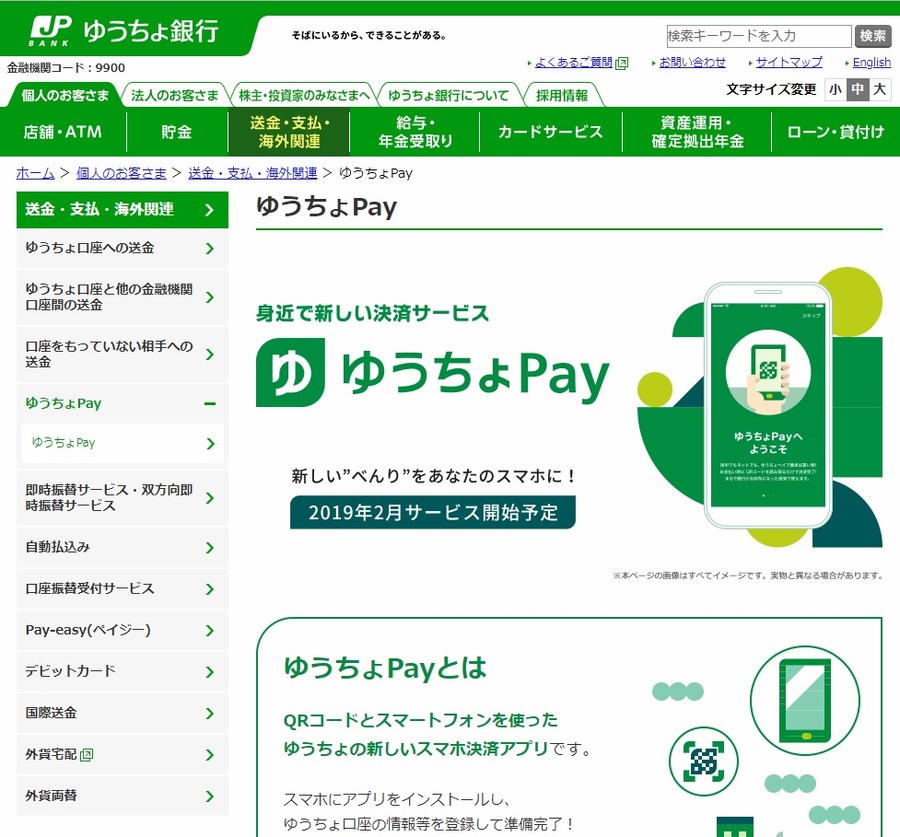
Task: Open the ゆうちょ銀行について tab
Action: point(449,95)
